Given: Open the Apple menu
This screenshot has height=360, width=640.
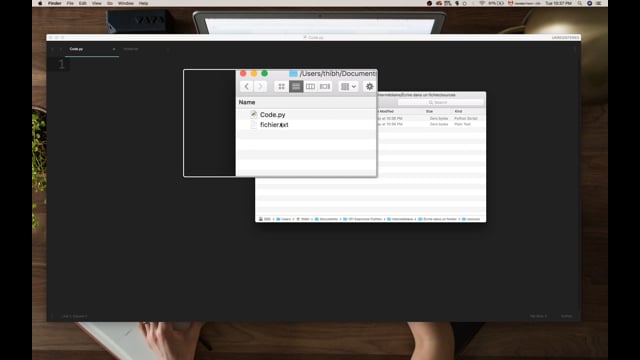Looking at the screenshot, I should tap(40, 3).
